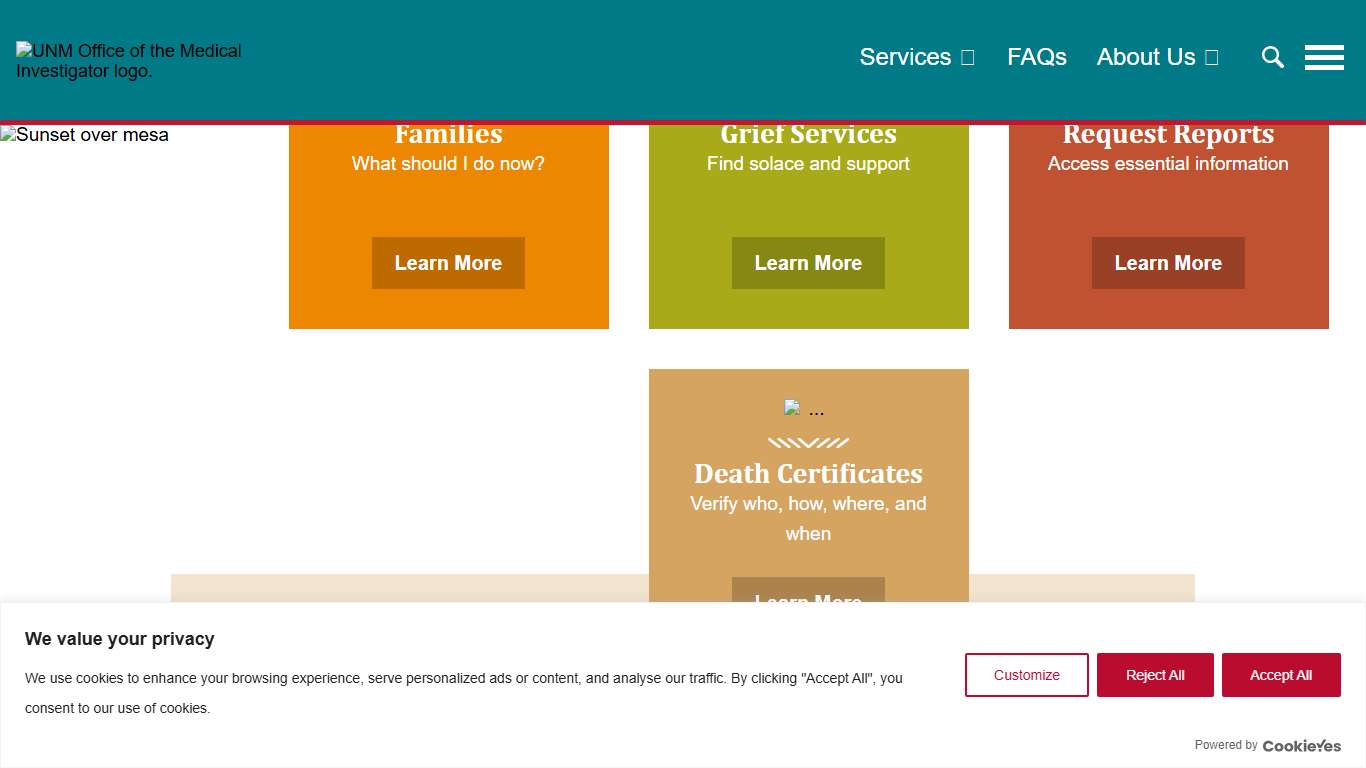
Task: Open the FAQs menu item
Action: pos(1036,57)
